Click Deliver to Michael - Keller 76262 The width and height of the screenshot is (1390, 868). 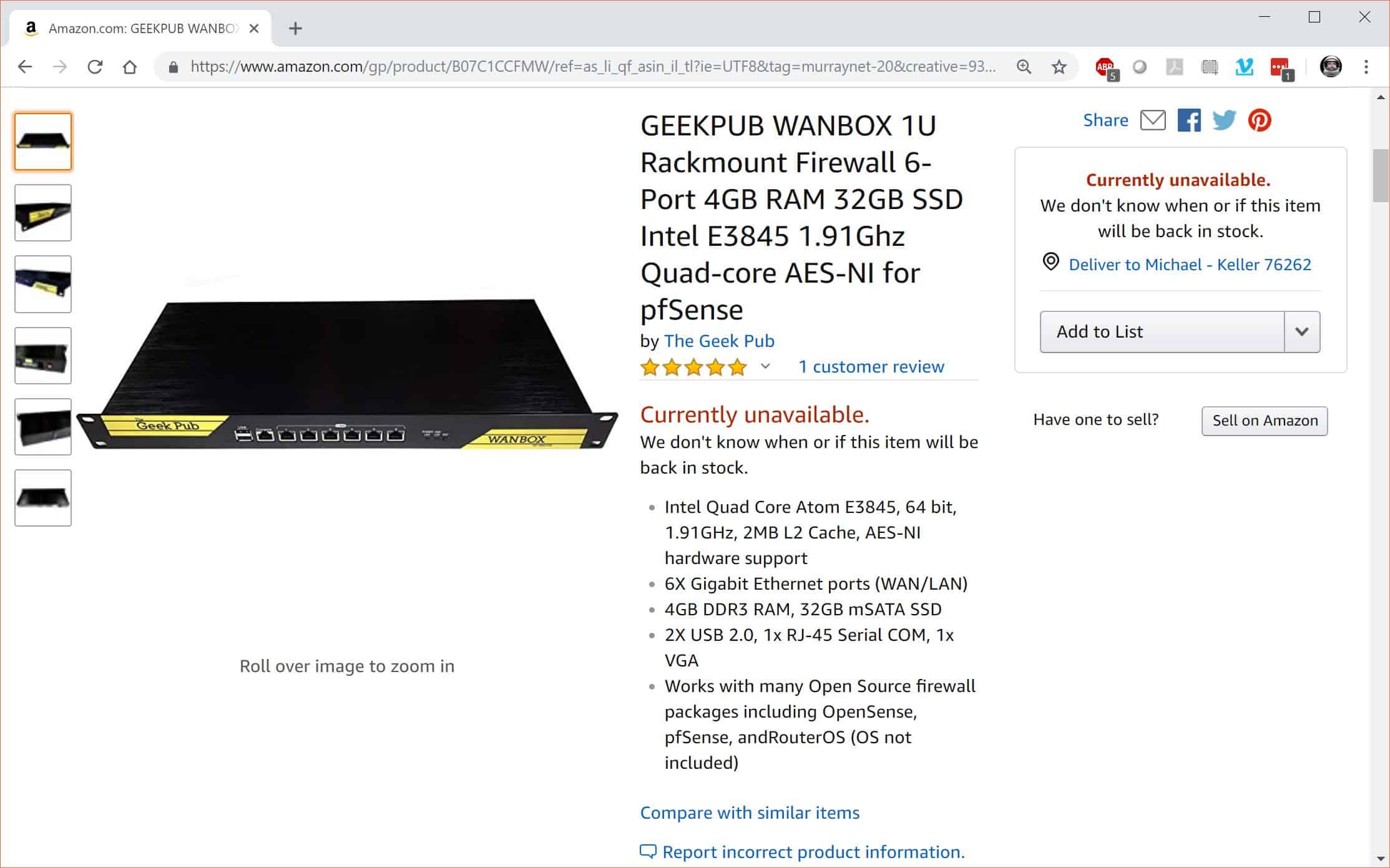pos(1190,265)
